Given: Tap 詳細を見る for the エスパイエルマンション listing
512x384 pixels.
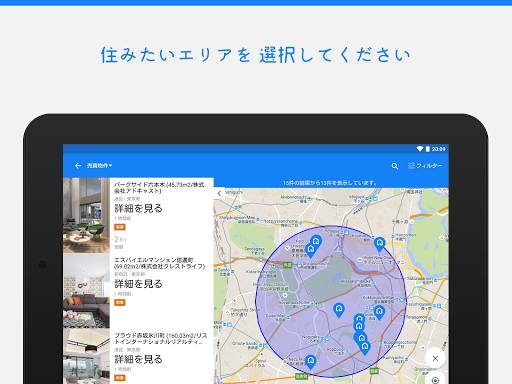Looking at the screenshot, I should (138, 284).
